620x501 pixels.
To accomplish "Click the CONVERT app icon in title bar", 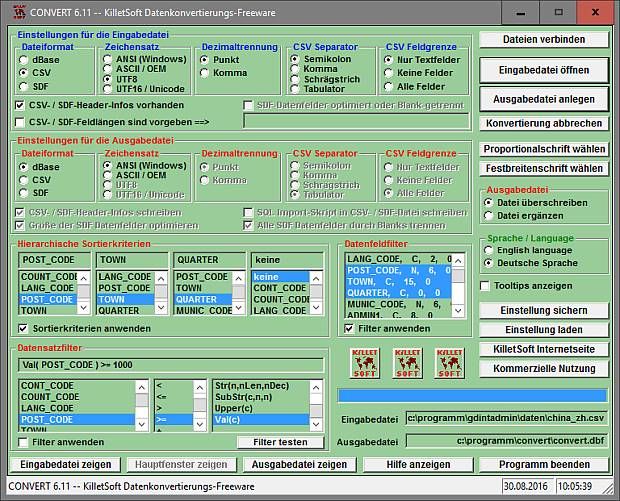I will pos(19,12).
